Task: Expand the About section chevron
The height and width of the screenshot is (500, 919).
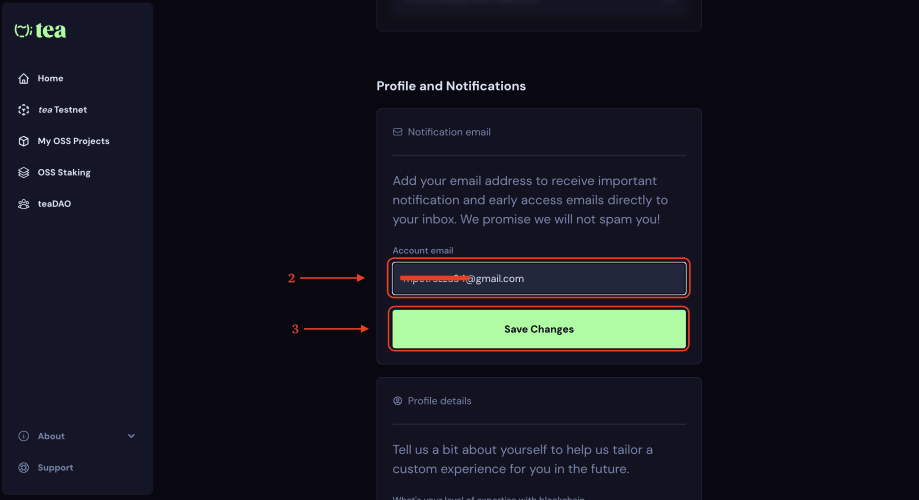Action: pyautogui.click(x=131, y=436)
